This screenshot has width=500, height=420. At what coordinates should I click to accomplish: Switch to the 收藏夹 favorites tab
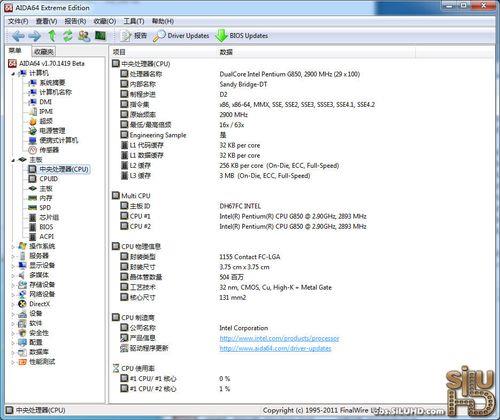[44, 52]
